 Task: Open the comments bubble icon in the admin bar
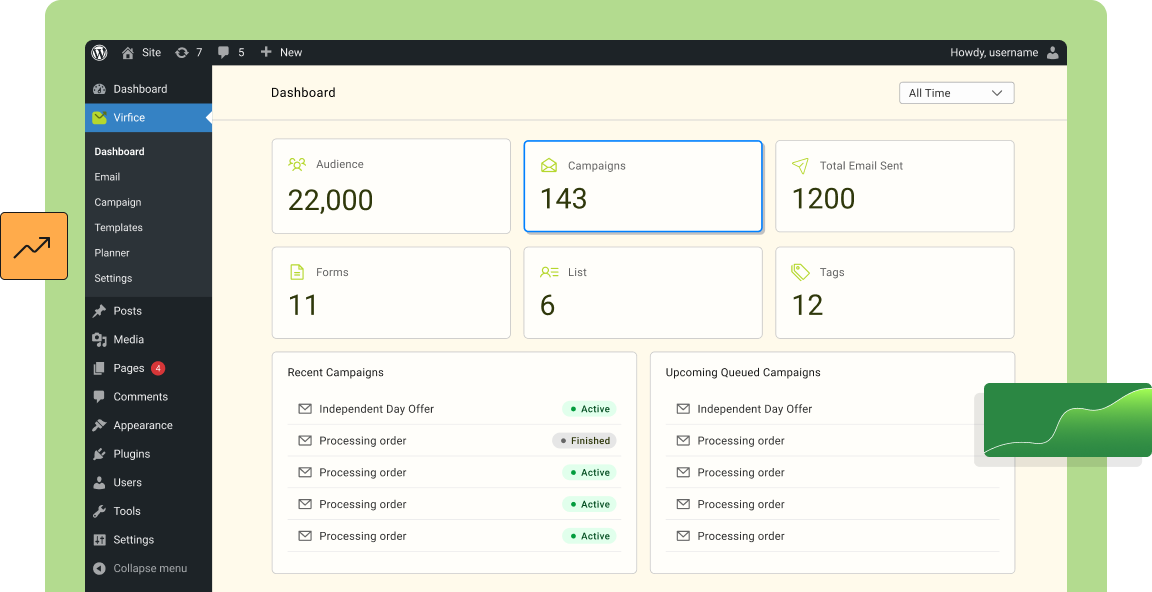click(x=224, y=53)
